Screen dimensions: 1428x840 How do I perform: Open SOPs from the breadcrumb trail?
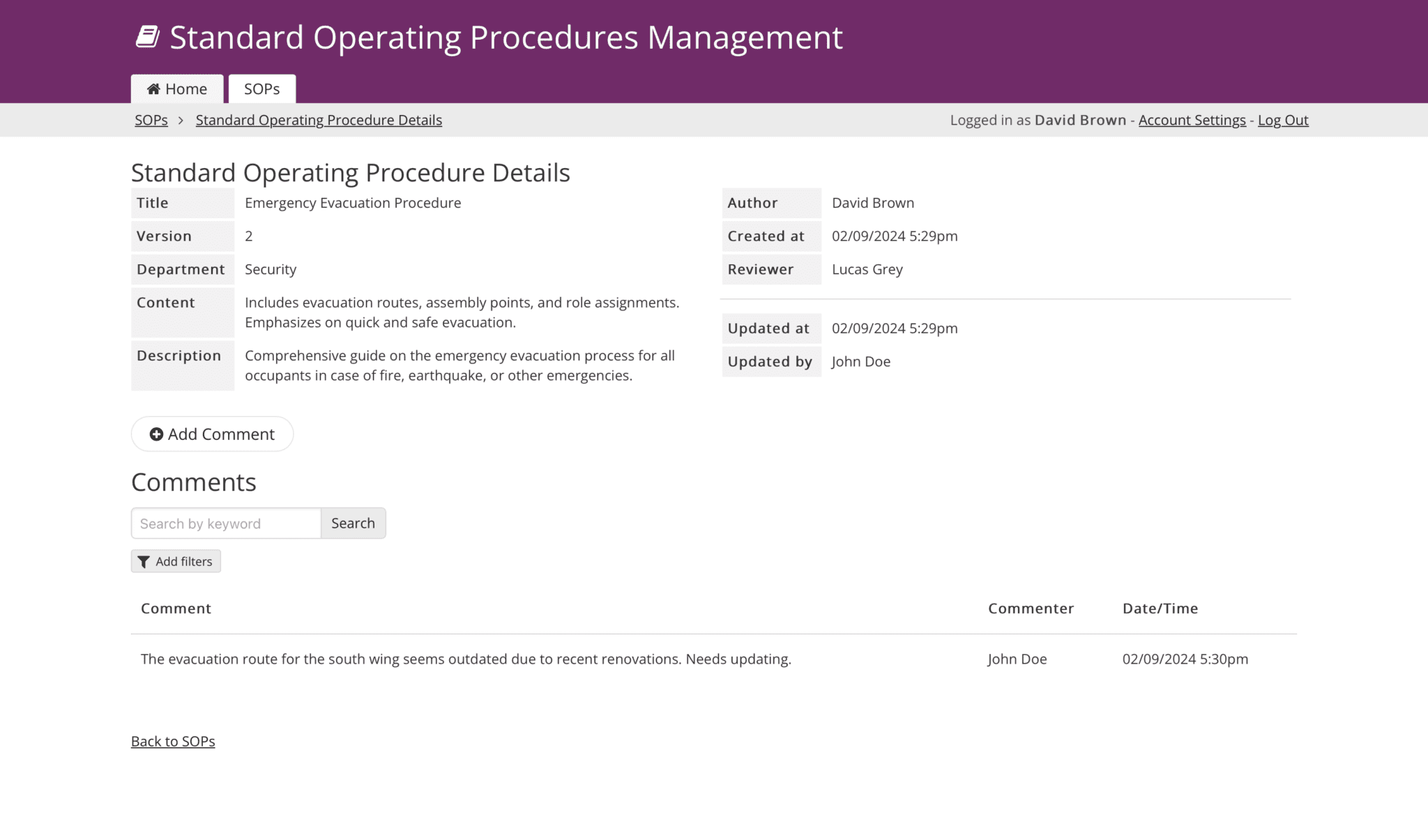[151, 120]
